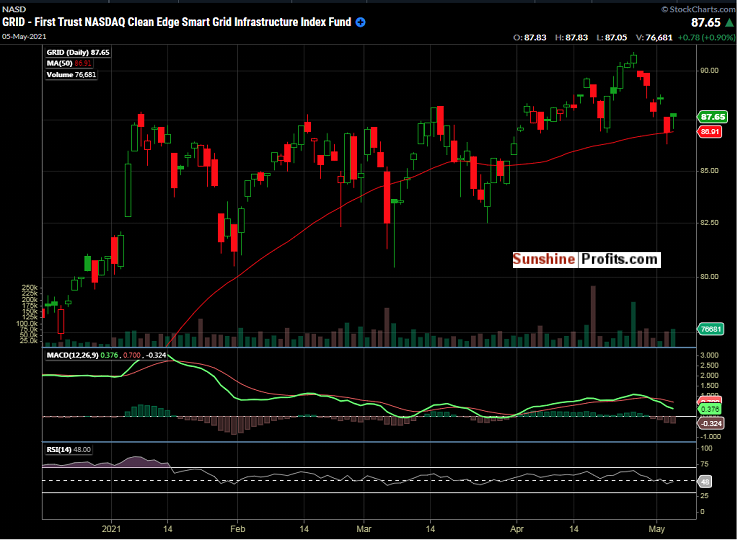738x540 pixels.
Task: Click the large 87.65 last price in header
Action: click(706, 22)
